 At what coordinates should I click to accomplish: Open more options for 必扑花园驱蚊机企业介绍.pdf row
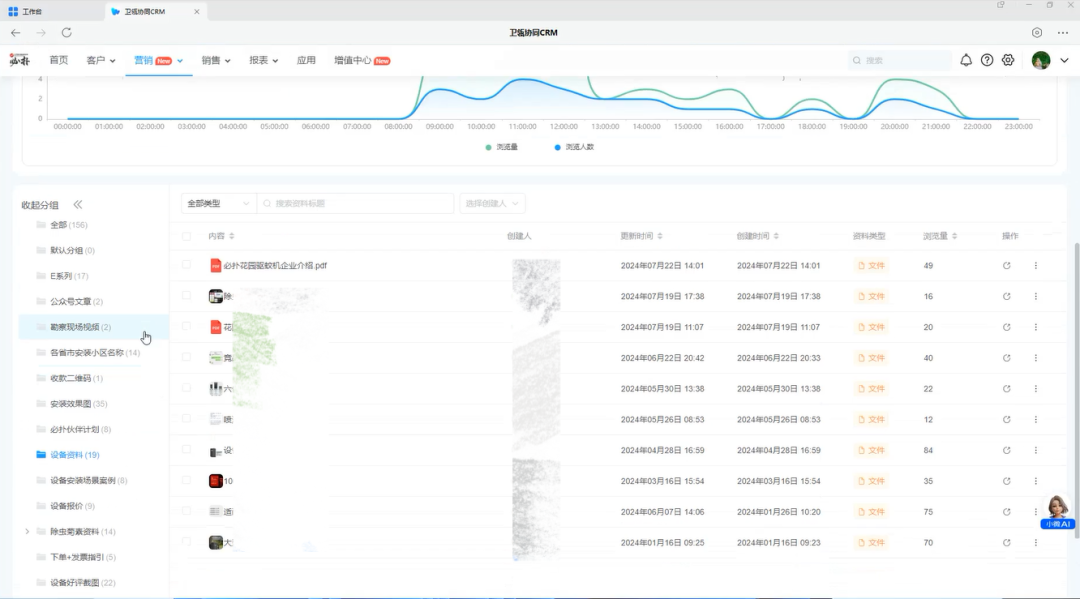click(x=1036, y=266)
